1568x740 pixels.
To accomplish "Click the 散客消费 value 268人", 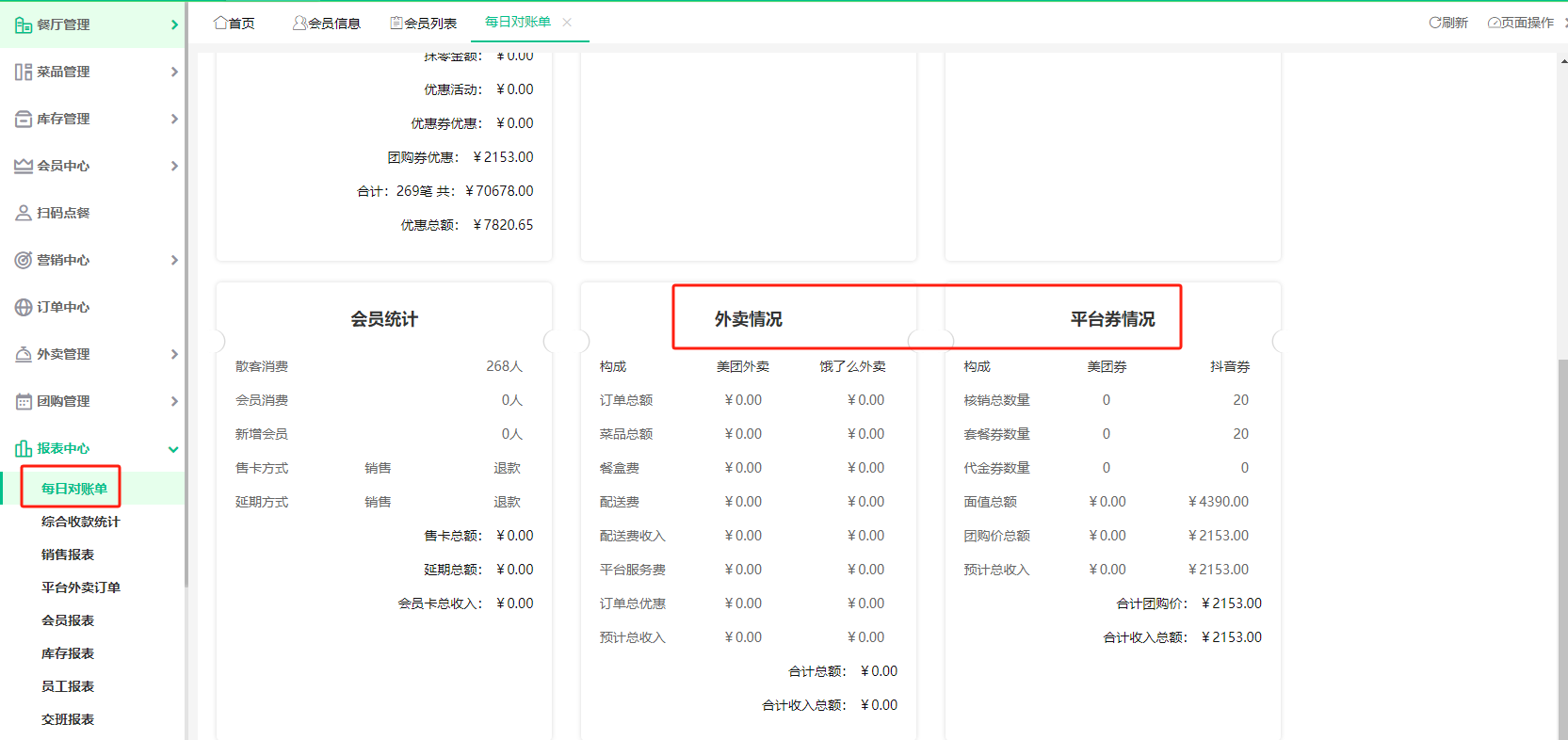I will [x=504, y=366].
